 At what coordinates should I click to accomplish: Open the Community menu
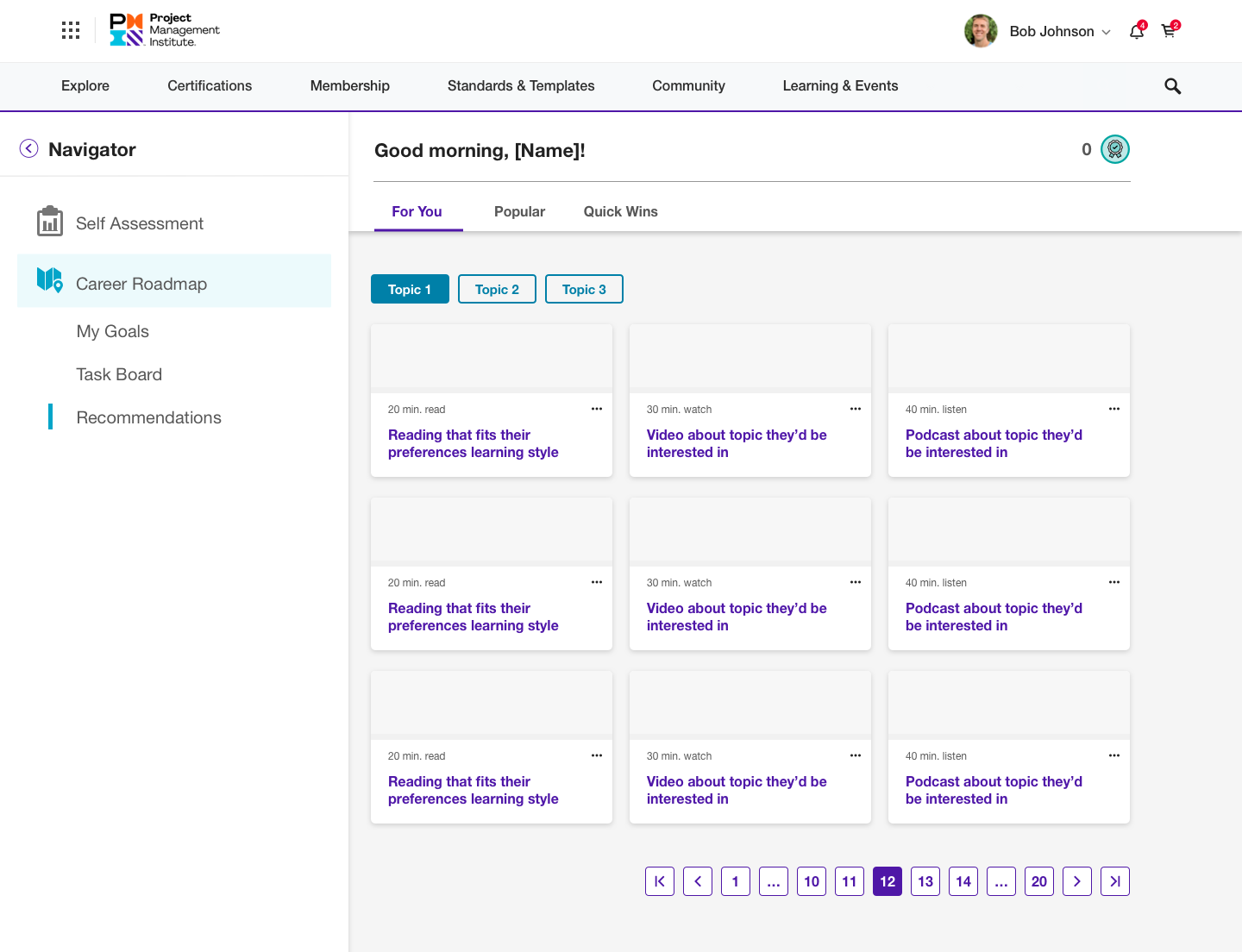[688, 86]
